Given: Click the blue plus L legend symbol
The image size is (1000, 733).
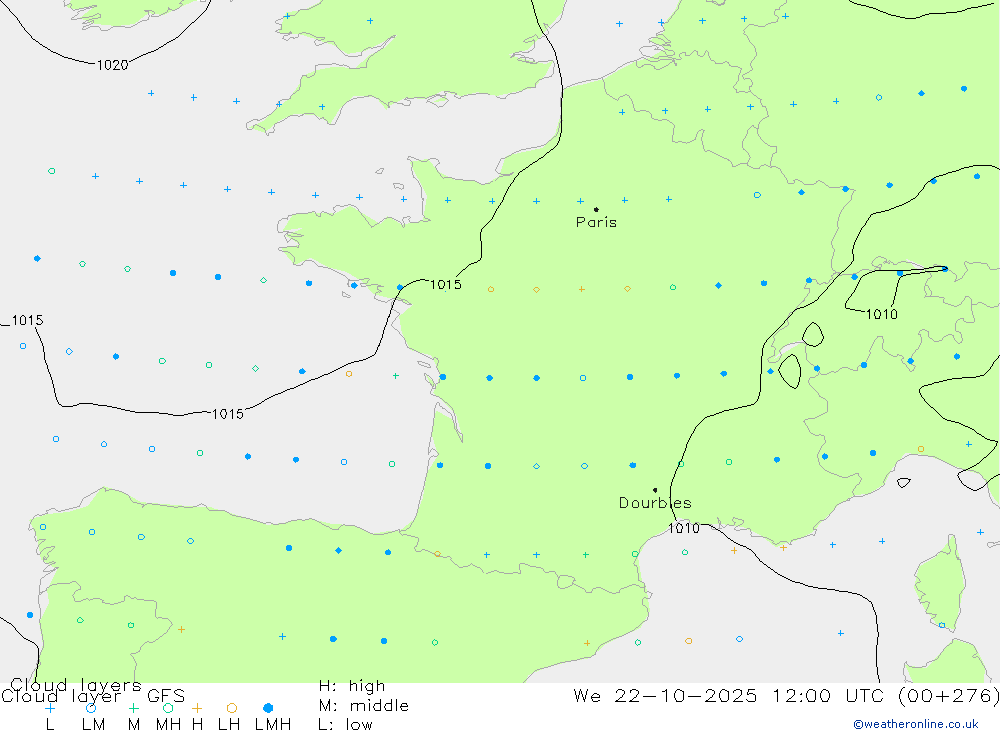Looking at the screenshot, I should pos(50,708).
